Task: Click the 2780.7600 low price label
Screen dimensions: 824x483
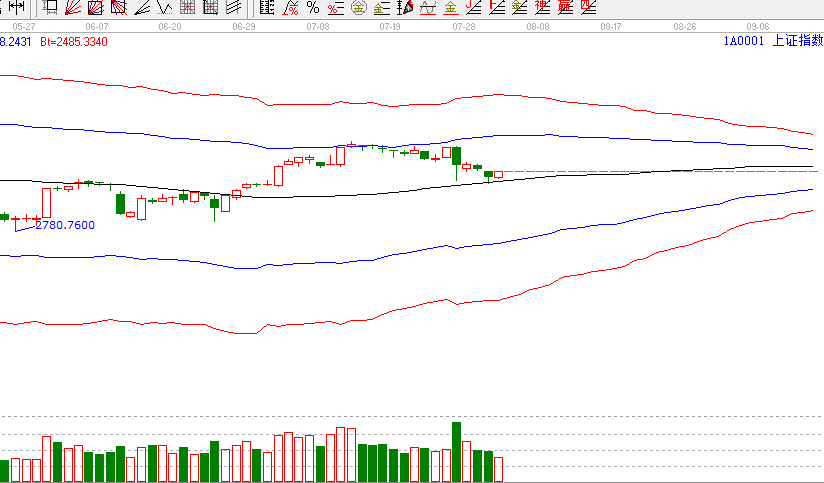Action: pyautogui.click(x=65, y=226)
